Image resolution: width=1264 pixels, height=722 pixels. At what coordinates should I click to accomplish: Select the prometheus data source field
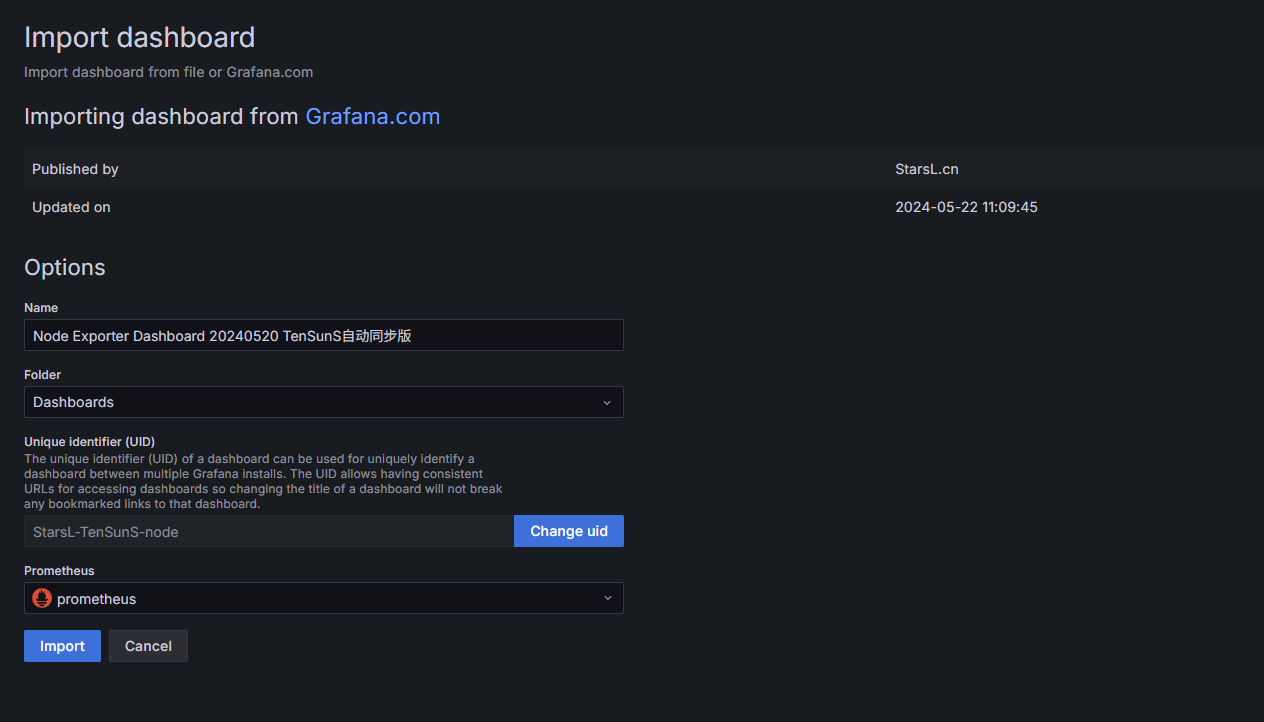323,598
